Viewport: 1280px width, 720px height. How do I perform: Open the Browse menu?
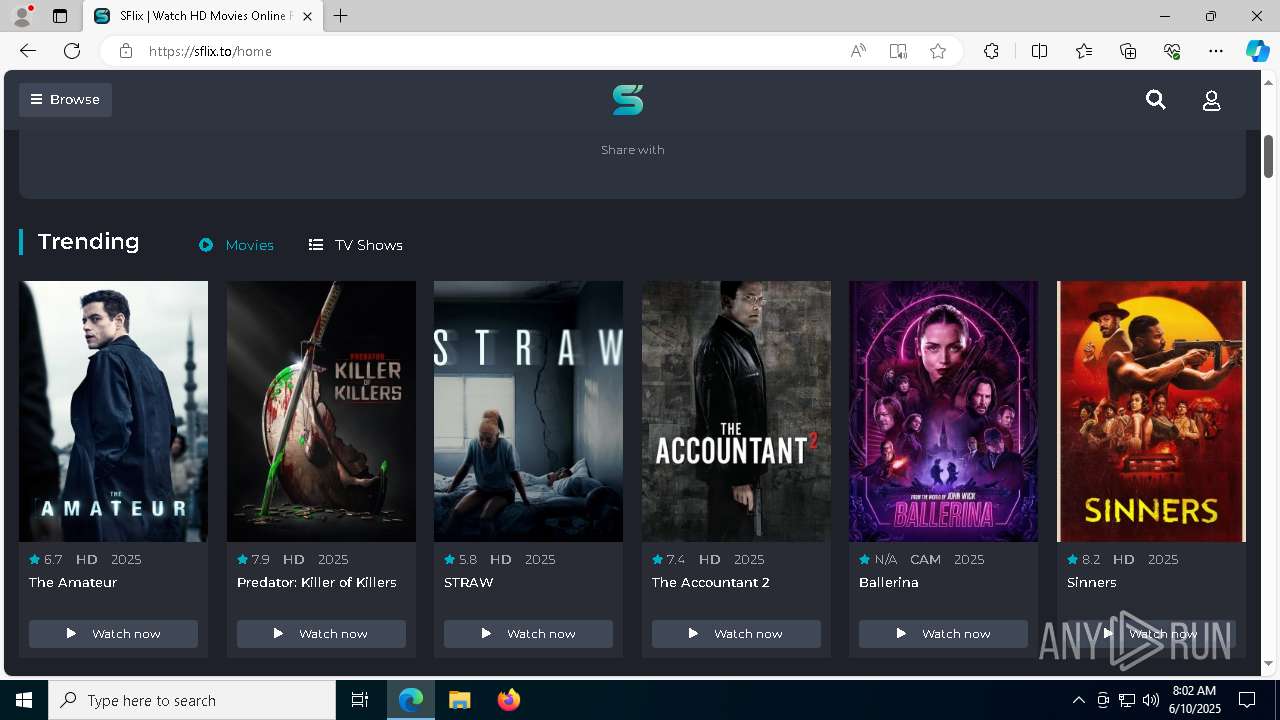tap(65, 100)
